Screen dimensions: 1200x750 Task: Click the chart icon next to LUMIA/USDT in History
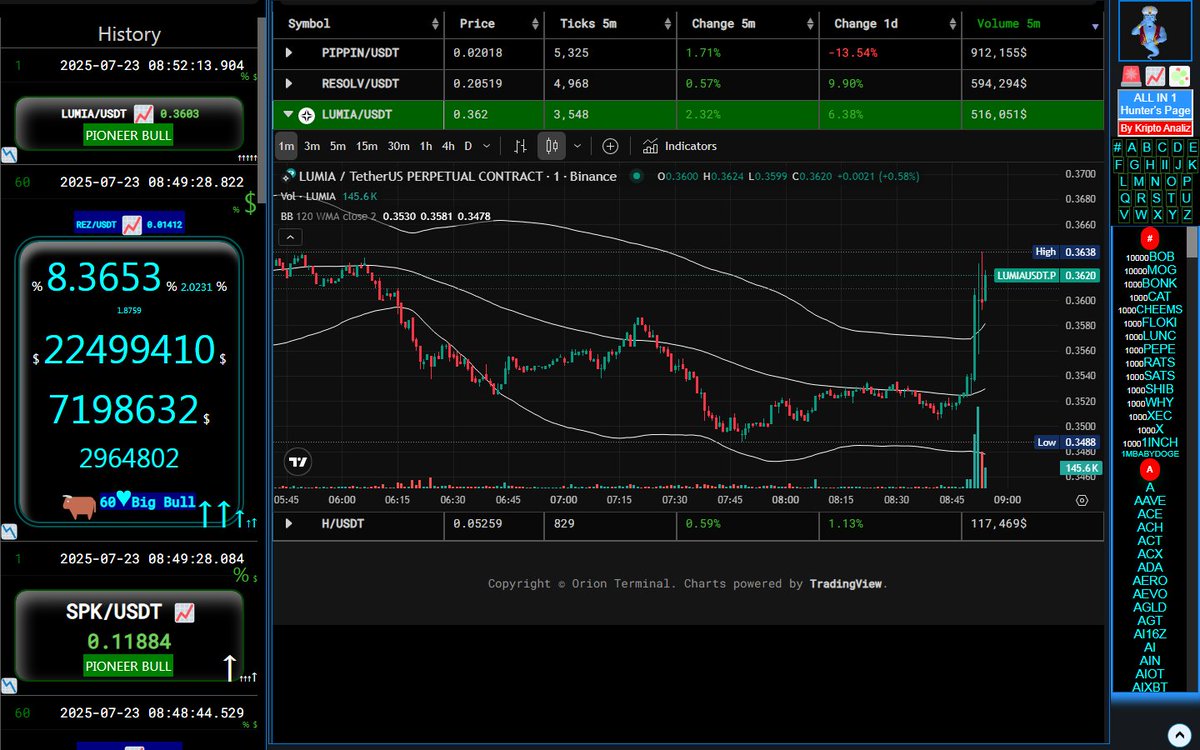click(x=143, y=114)
